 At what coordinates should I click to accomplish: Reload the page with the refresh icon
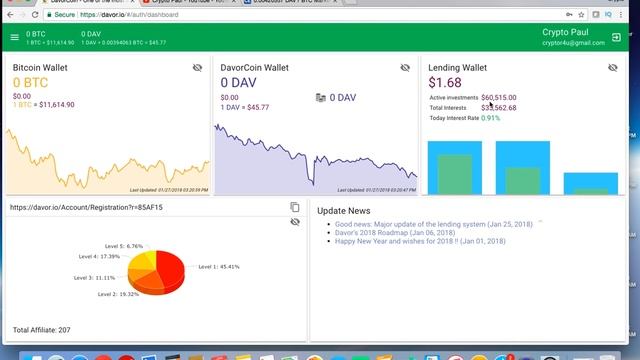35,15
